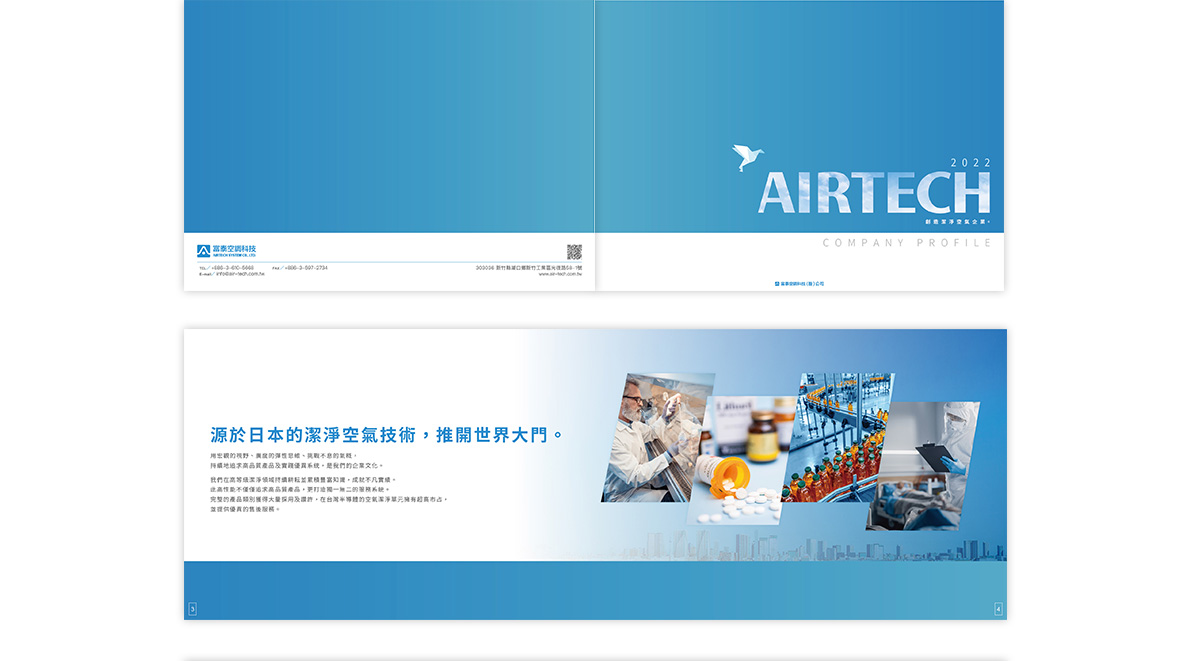Image resolution: width=1200 pixels, height=661 pixels.
Task: Click the 2022 year label
Action: coord(970,162)
